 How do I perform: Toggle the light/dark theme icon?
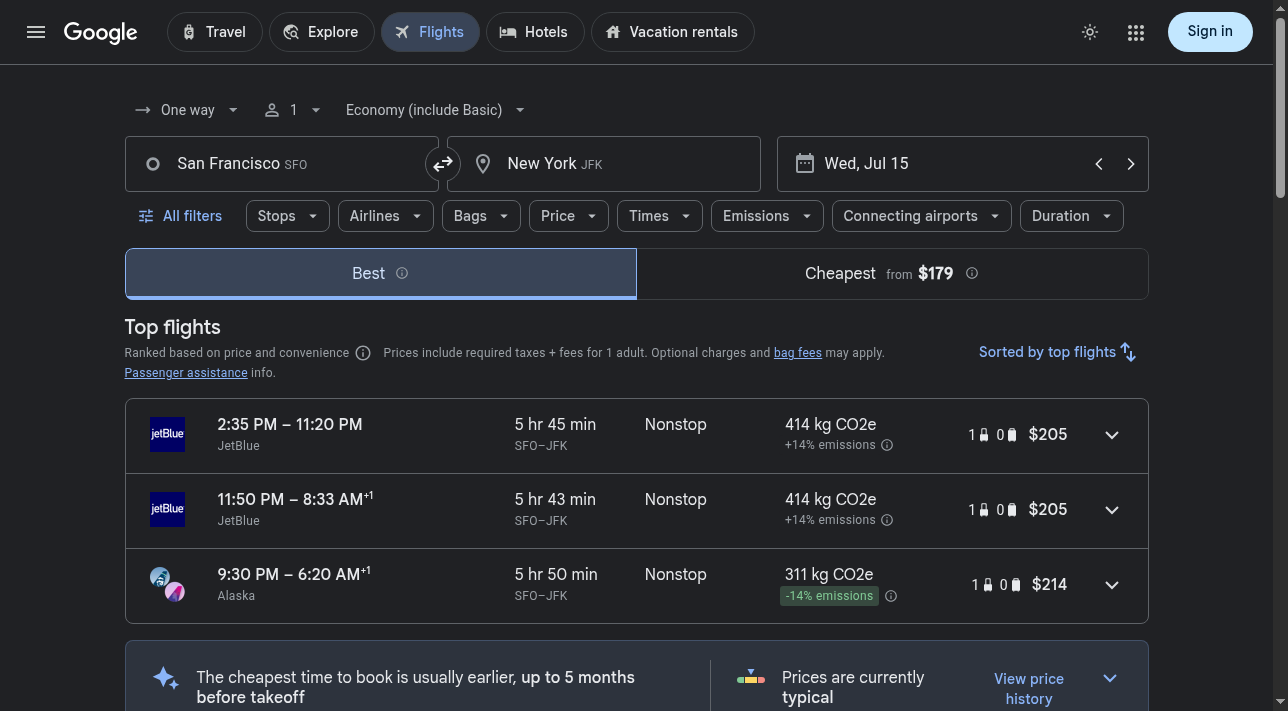[x=1090, y=32]
